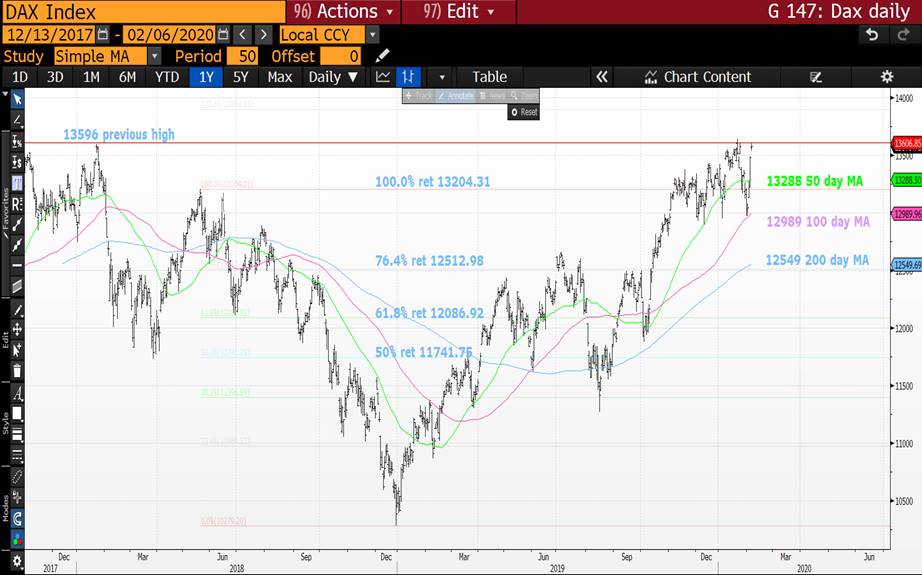Click the DAX Index security field

pos(143,12)
